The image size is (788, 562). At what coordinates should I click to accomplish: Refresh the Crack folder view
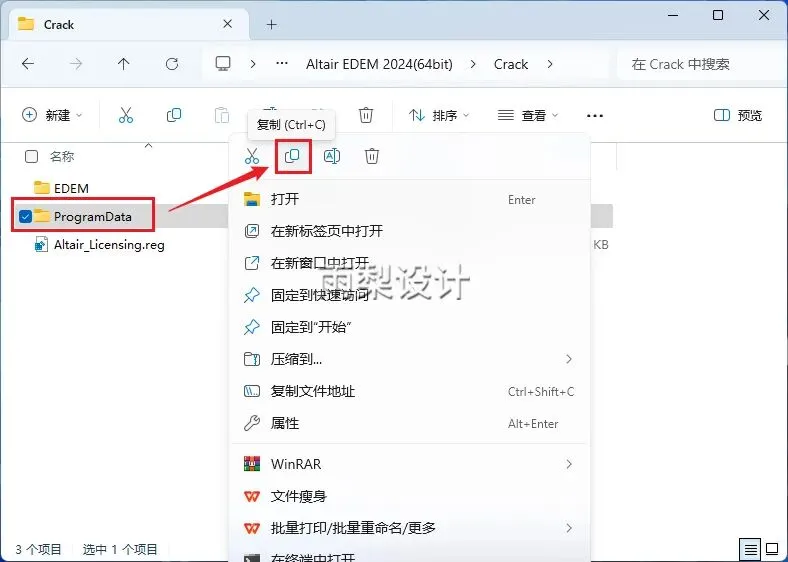172,64
